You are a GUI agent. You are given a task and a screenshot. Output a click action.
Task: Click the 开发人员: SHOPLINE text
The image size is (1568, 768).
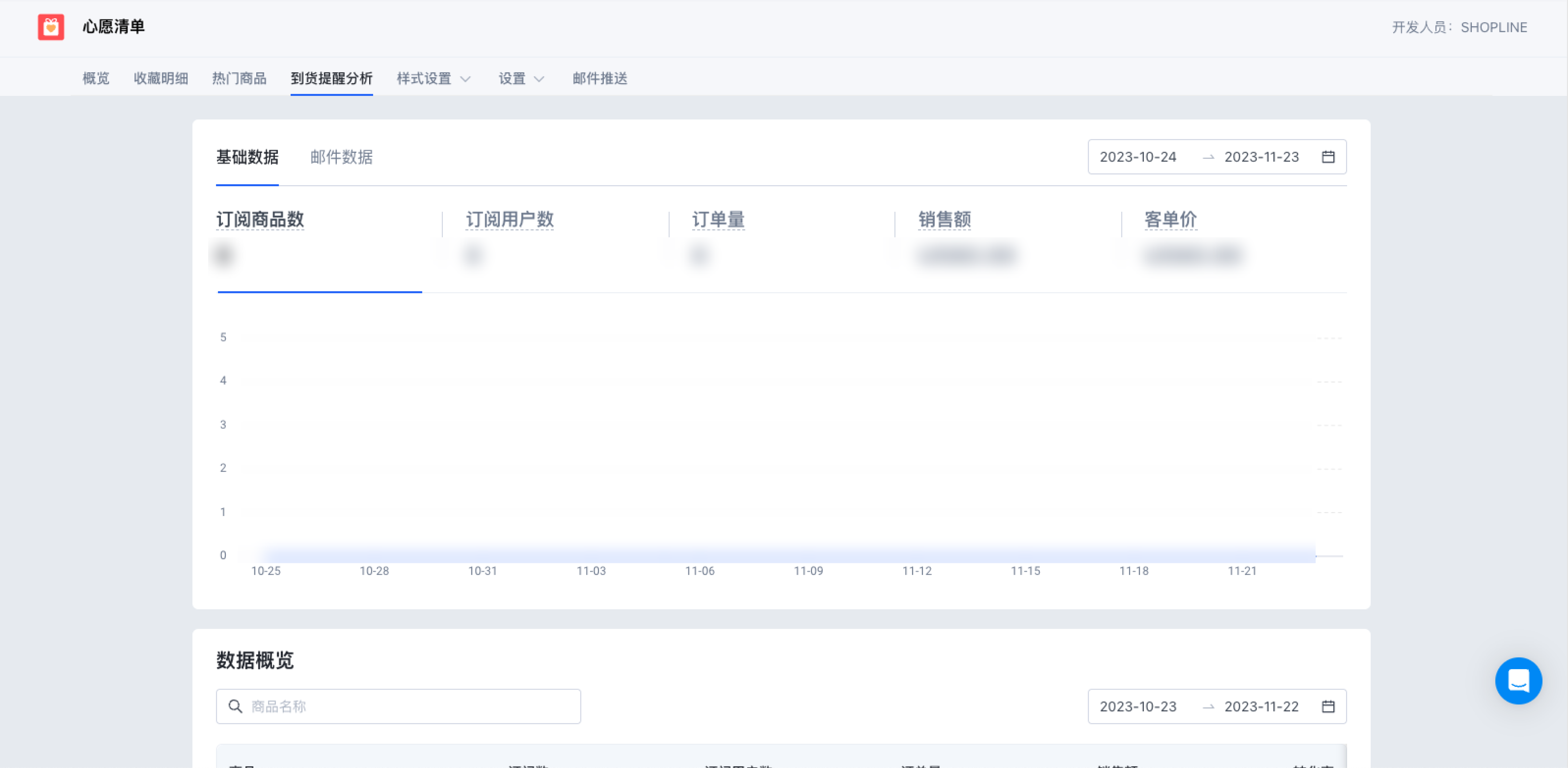(1460, 27)
